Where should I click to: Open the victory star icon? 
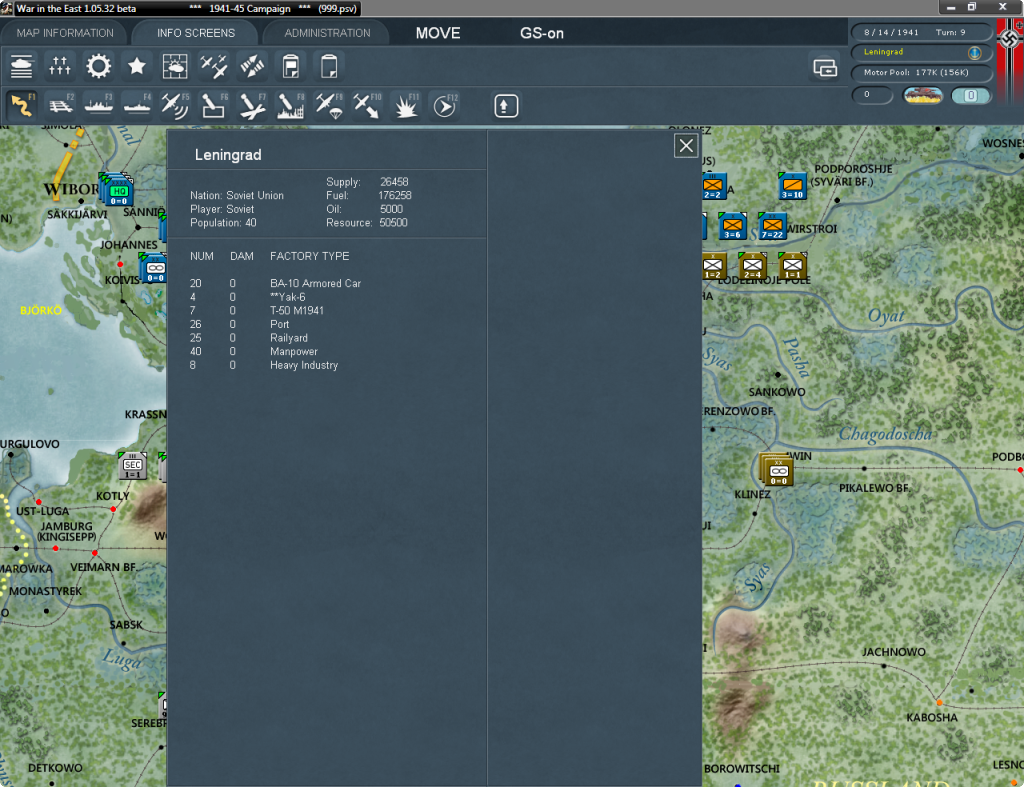pyautogui.click(x=136, y=67)
